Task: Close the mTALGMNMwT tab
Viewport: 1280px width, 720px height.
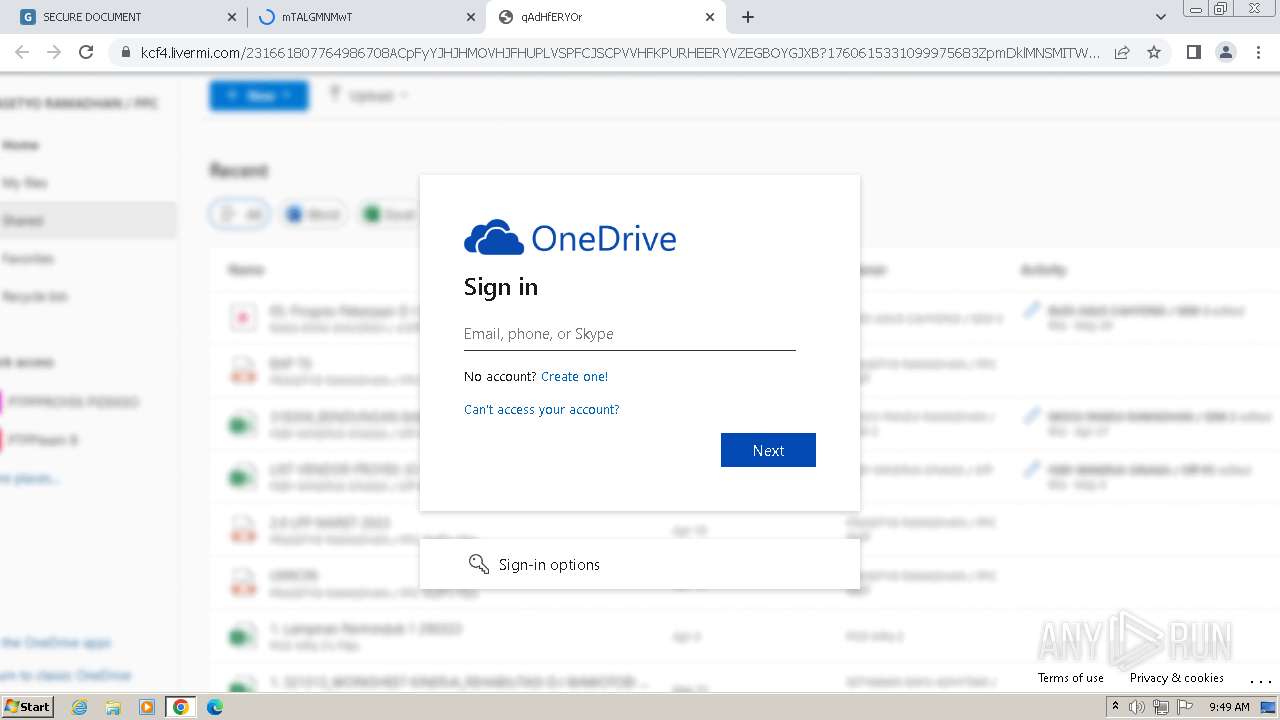Action: coord(471,17)
